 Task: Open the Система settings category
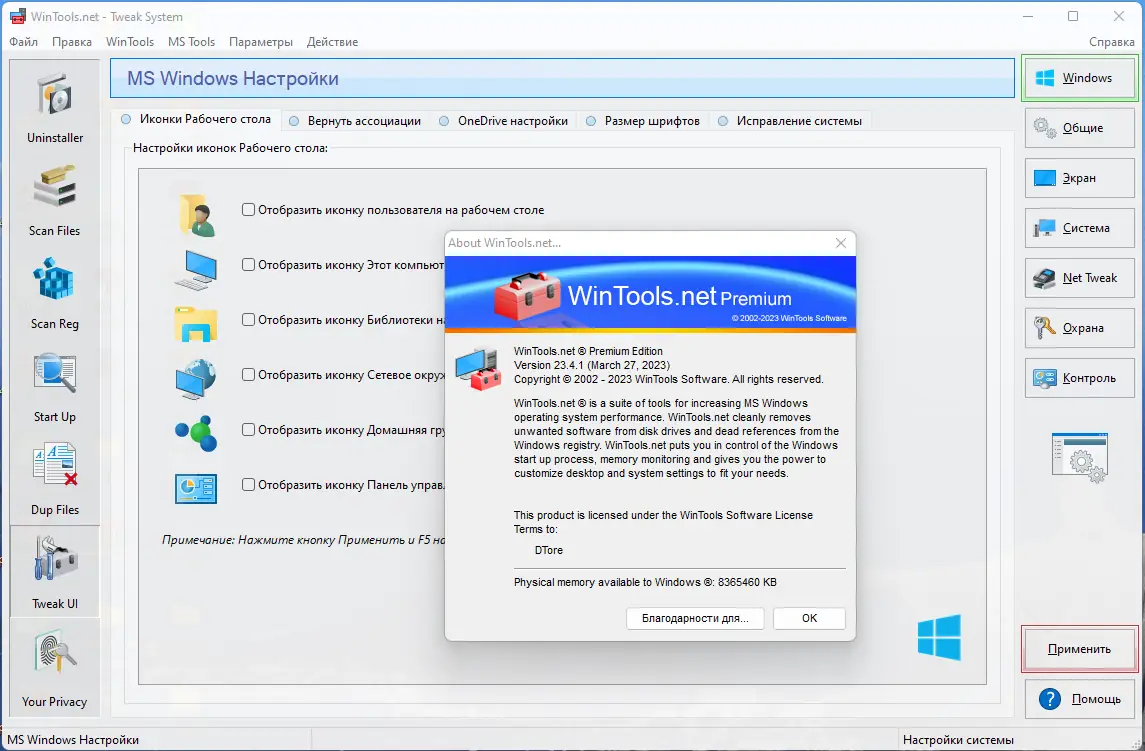click(x=1079, y=228)
